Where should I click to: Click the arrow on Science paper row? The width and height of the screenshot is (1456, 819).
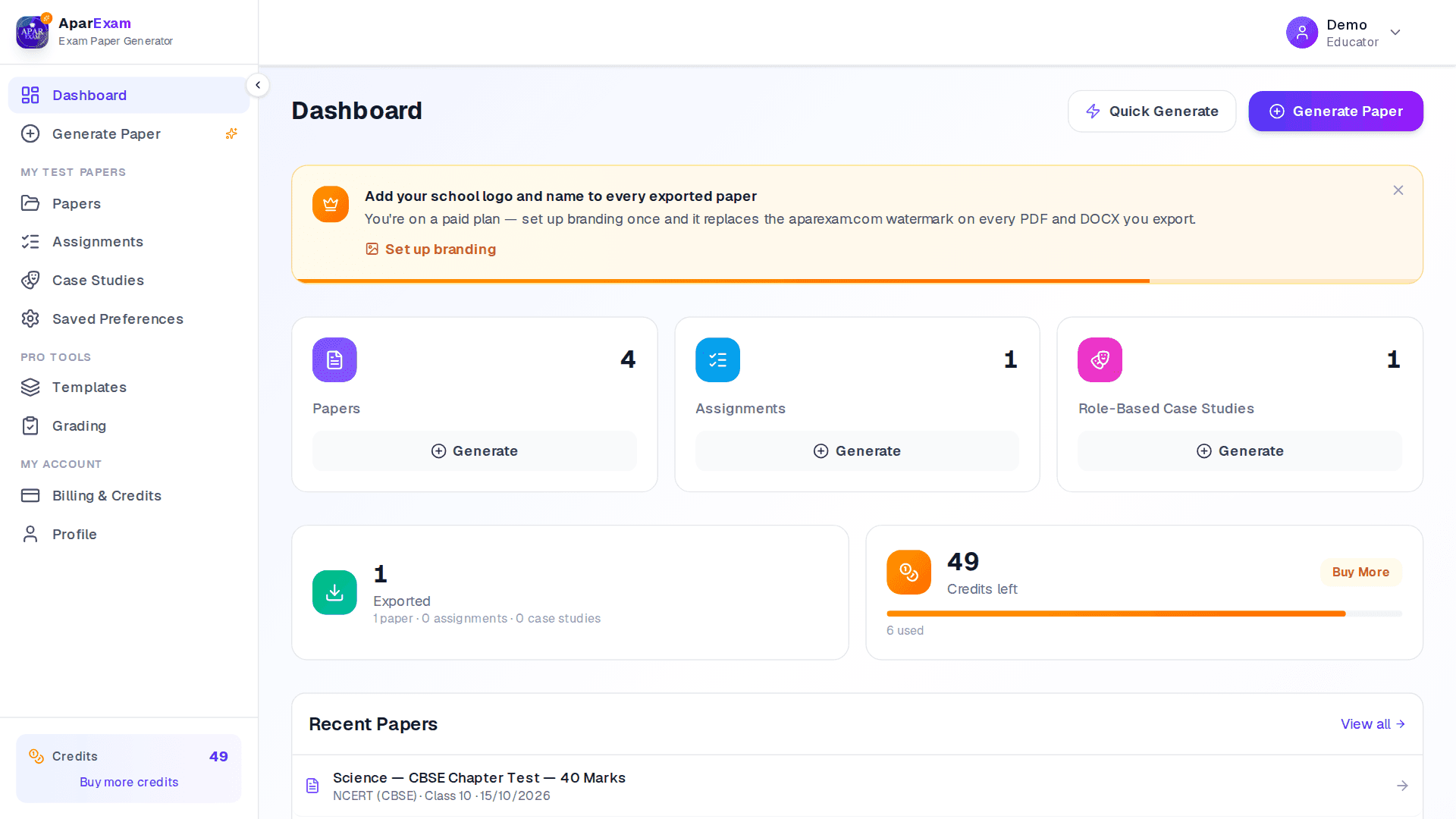1402,786
